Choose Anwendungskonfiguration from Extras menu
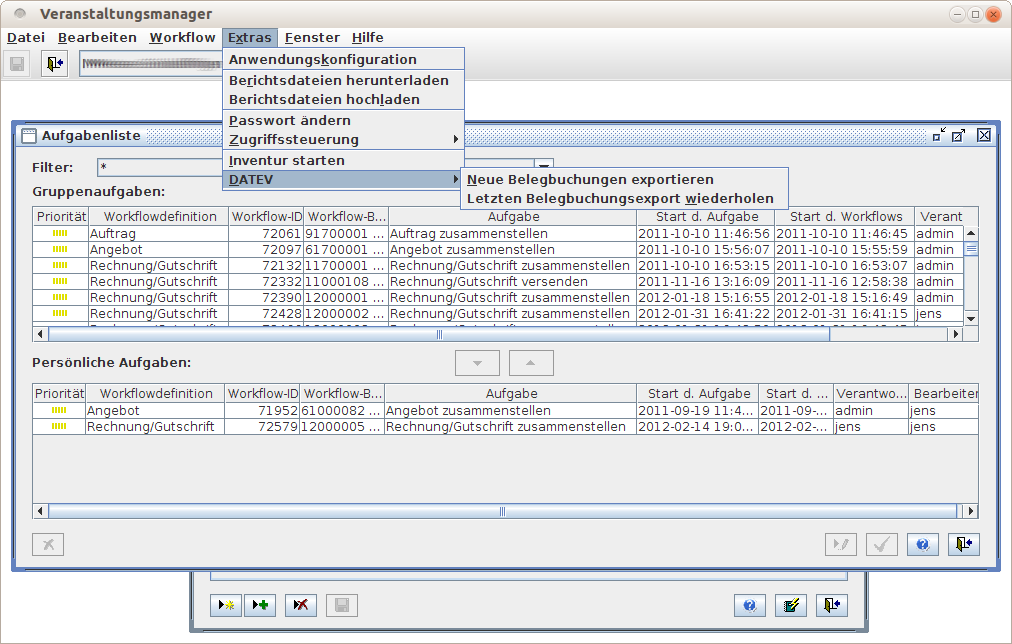Viewport: 1012px width, 644px height. 322,59
